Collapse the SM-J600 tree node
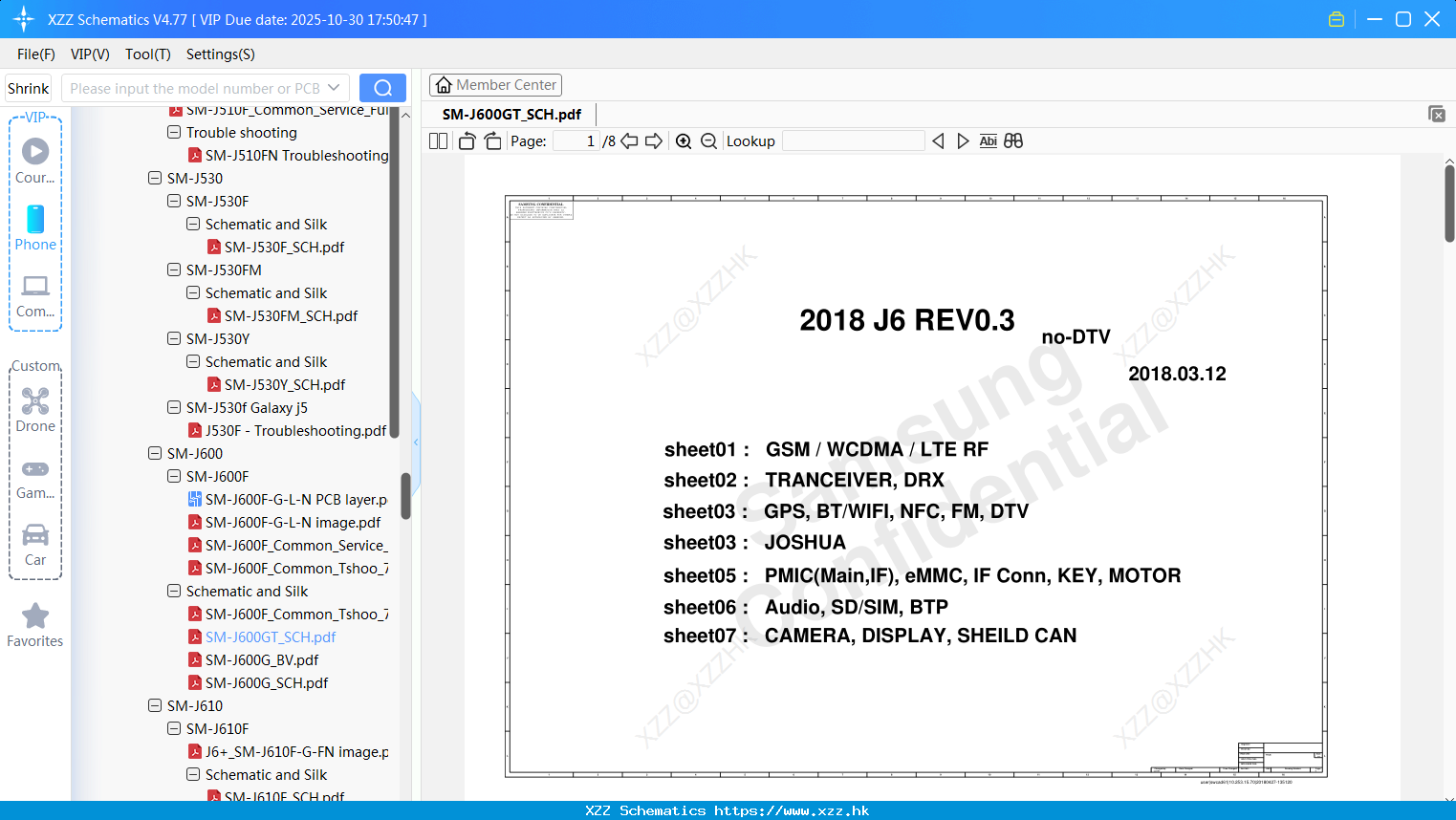Viewport: 1456px width, 820px height. click(155, 454)
